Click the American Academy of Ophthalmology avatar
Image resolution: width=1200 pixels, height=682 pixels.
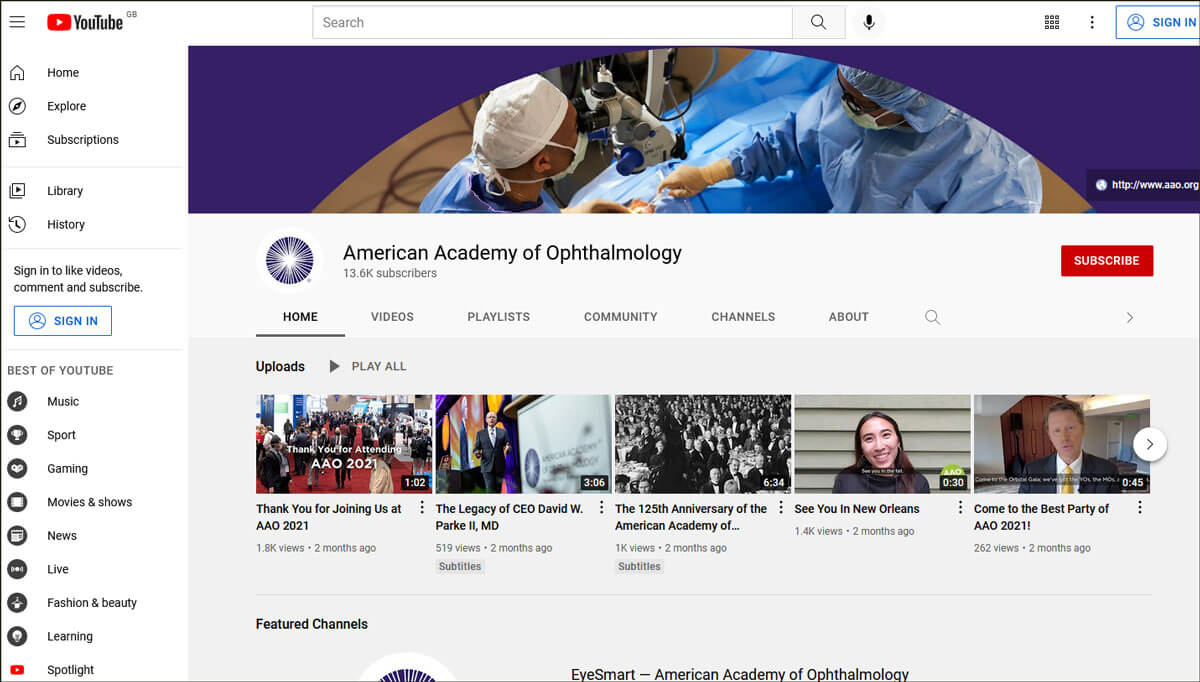coord(289,260)
